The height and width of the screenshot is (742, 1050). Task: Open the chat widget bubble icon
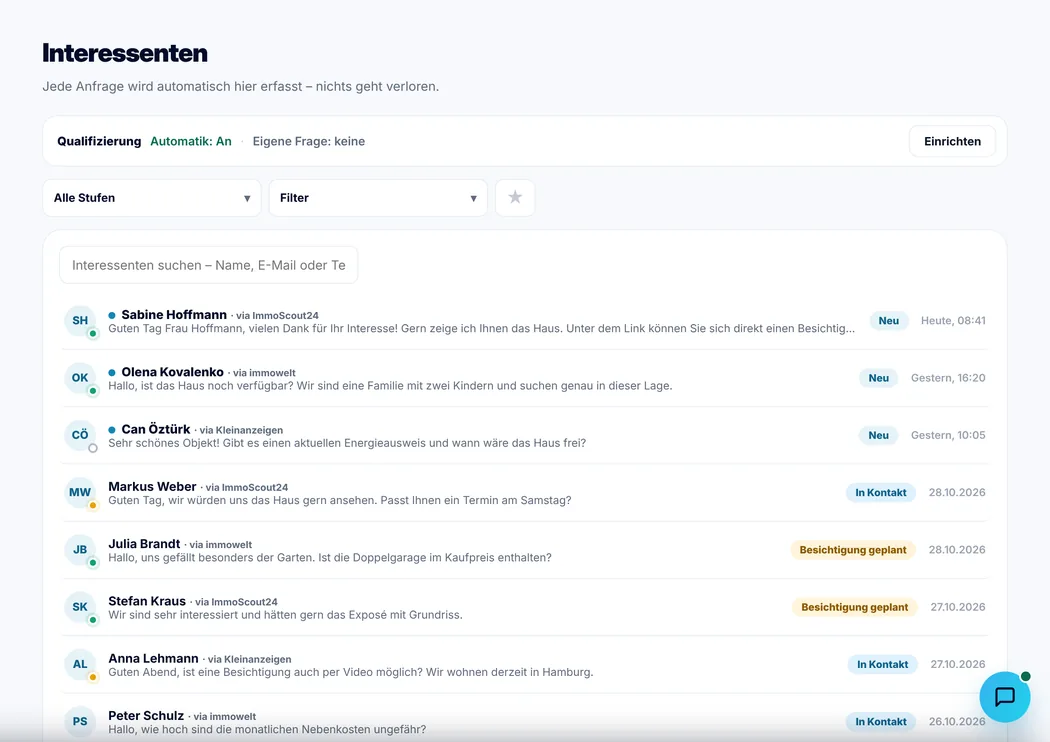(x=1004, y=696)
